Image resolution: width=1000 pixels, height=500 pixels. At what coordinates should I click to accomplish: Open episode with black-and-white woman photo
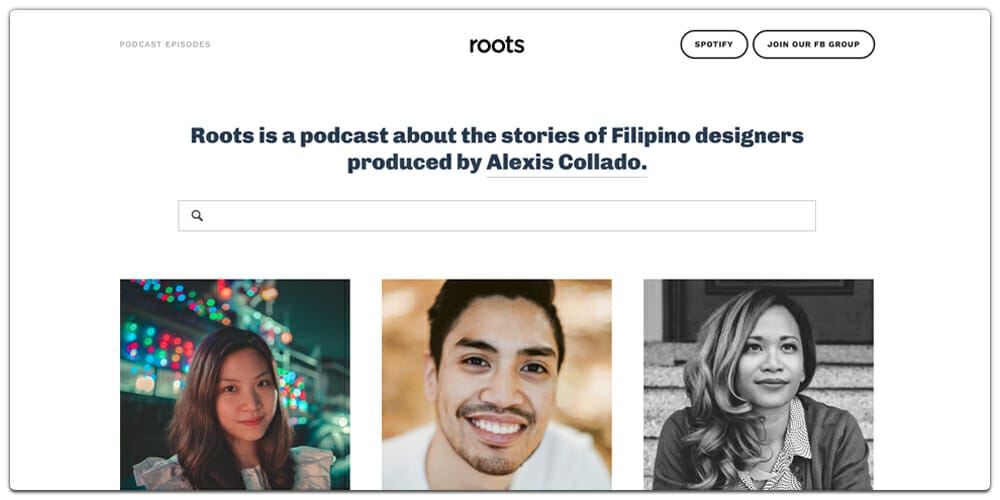click(758, 385)
